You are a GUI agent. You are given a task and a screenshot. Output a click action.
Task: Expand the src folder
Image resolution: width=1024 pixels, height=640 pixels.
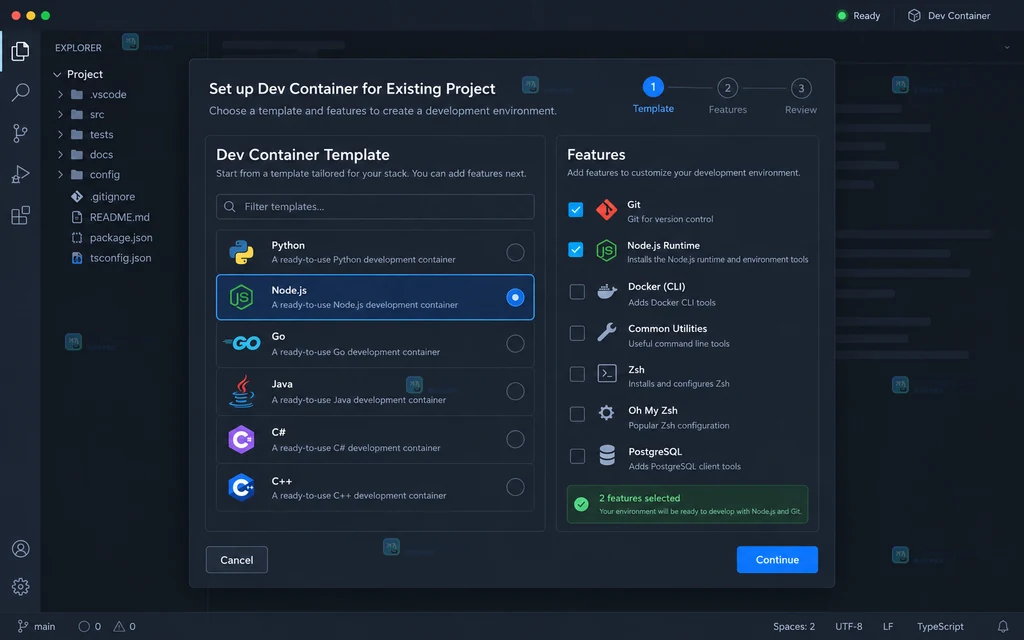pos(60,115)
